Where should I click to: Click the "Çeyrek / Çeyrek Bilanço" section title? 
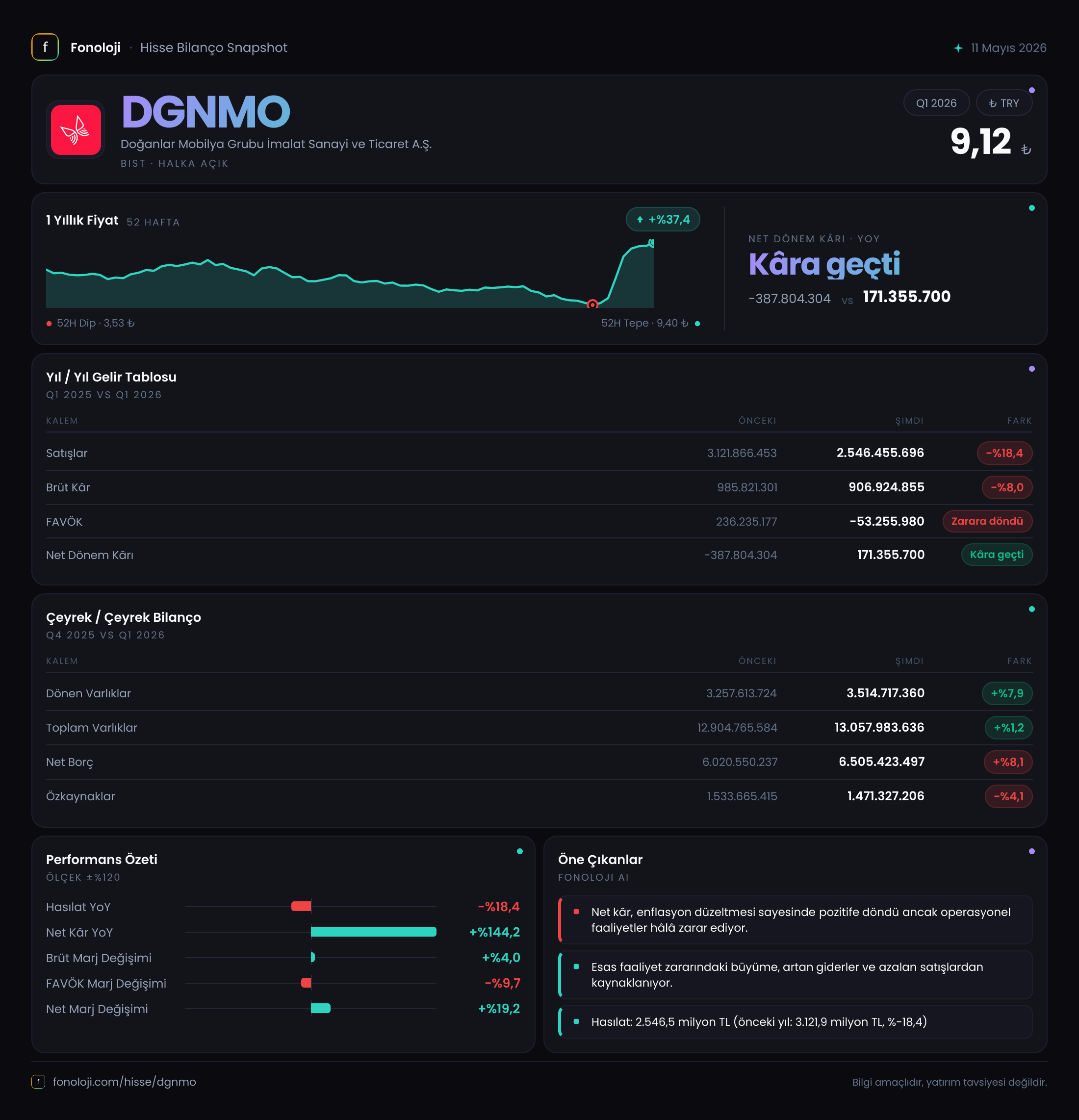tap(124, 618)
